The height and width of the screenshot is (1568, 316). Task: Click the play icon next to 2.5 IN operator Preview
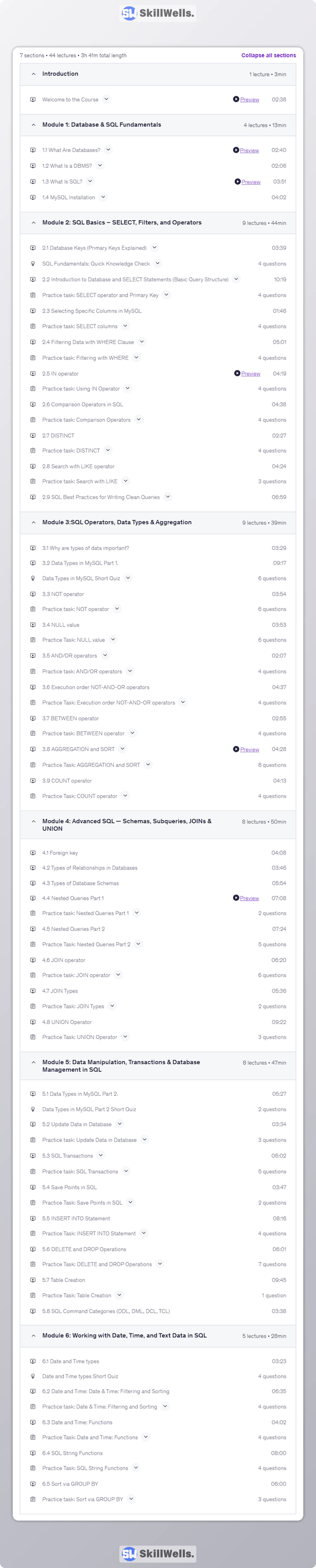[x=237, y=374]
